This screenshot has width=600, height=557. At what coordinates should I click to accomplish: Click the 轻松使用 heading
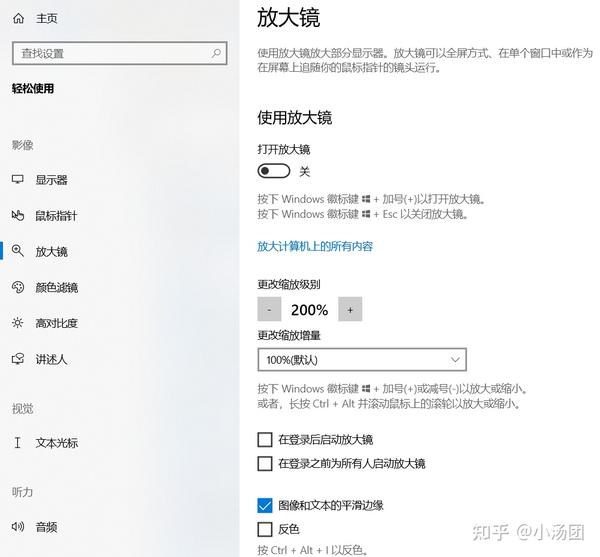[33, 88]
